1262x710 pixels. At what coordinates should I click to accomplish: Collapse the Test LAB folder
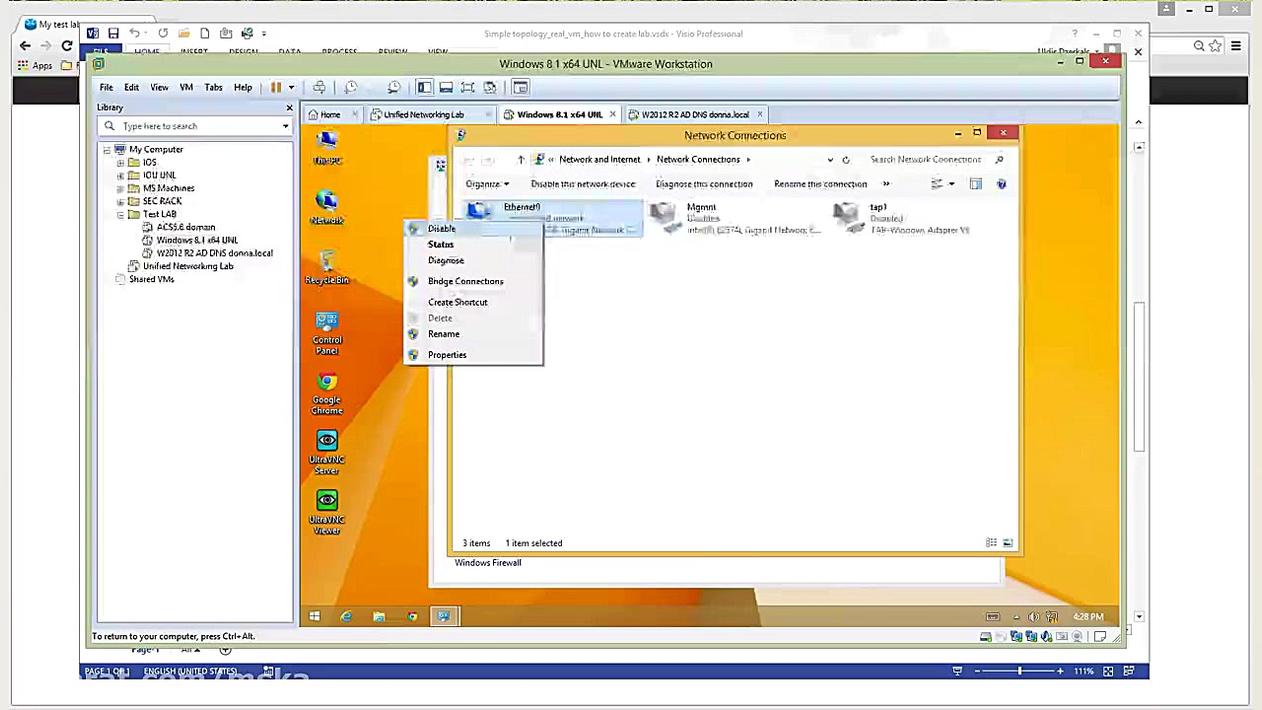120,215
